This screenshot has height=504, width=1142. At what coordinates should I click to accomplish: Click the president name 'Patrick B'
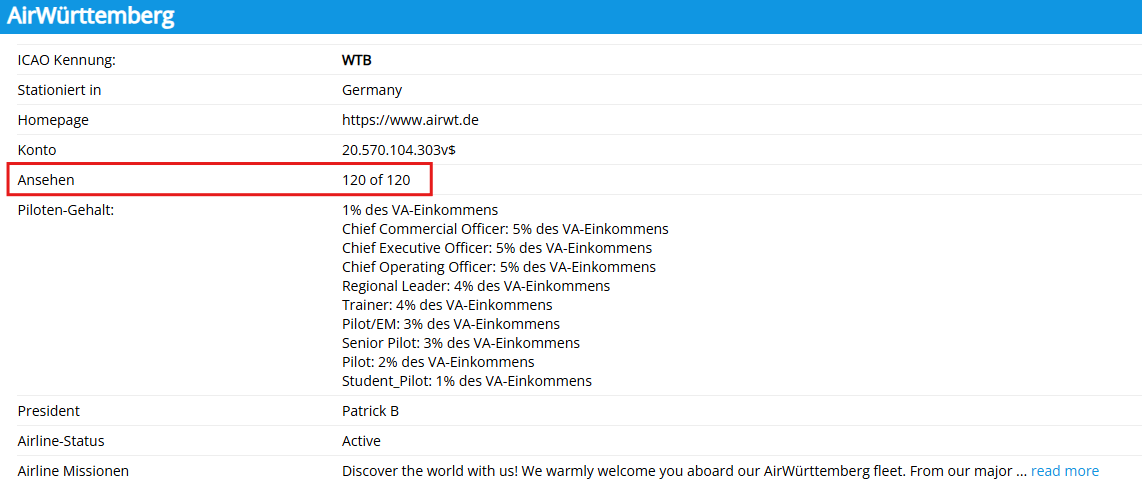point(371,412)
